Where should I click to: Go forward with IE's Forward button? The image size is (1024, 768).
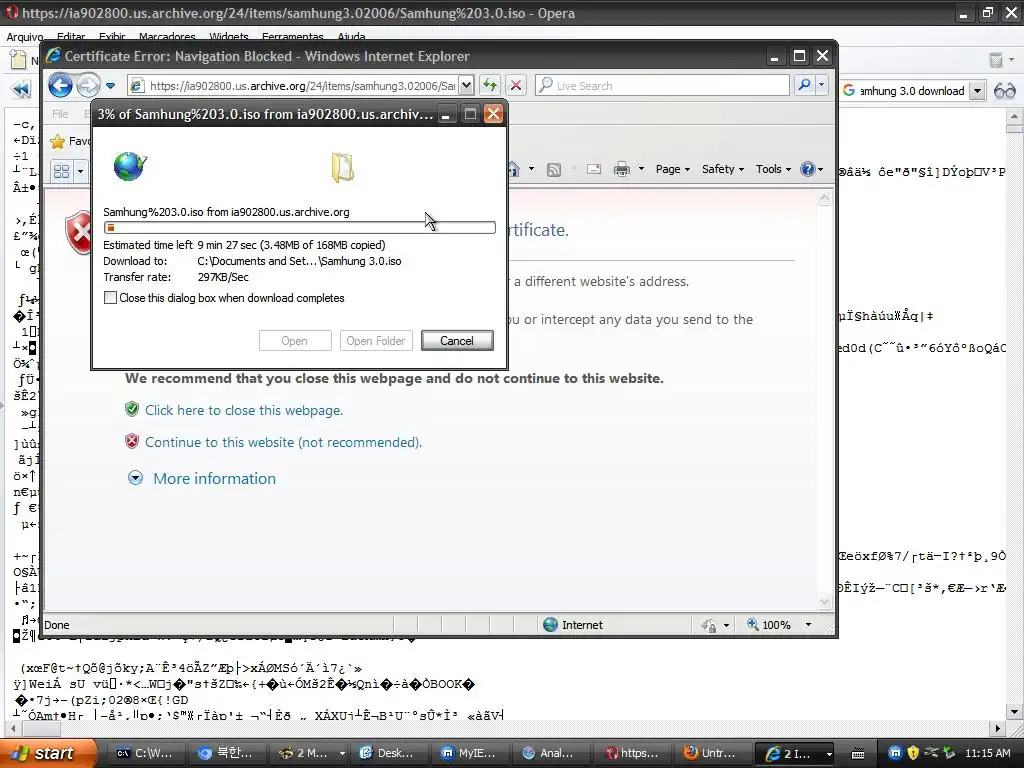click(x=88, y=86)
